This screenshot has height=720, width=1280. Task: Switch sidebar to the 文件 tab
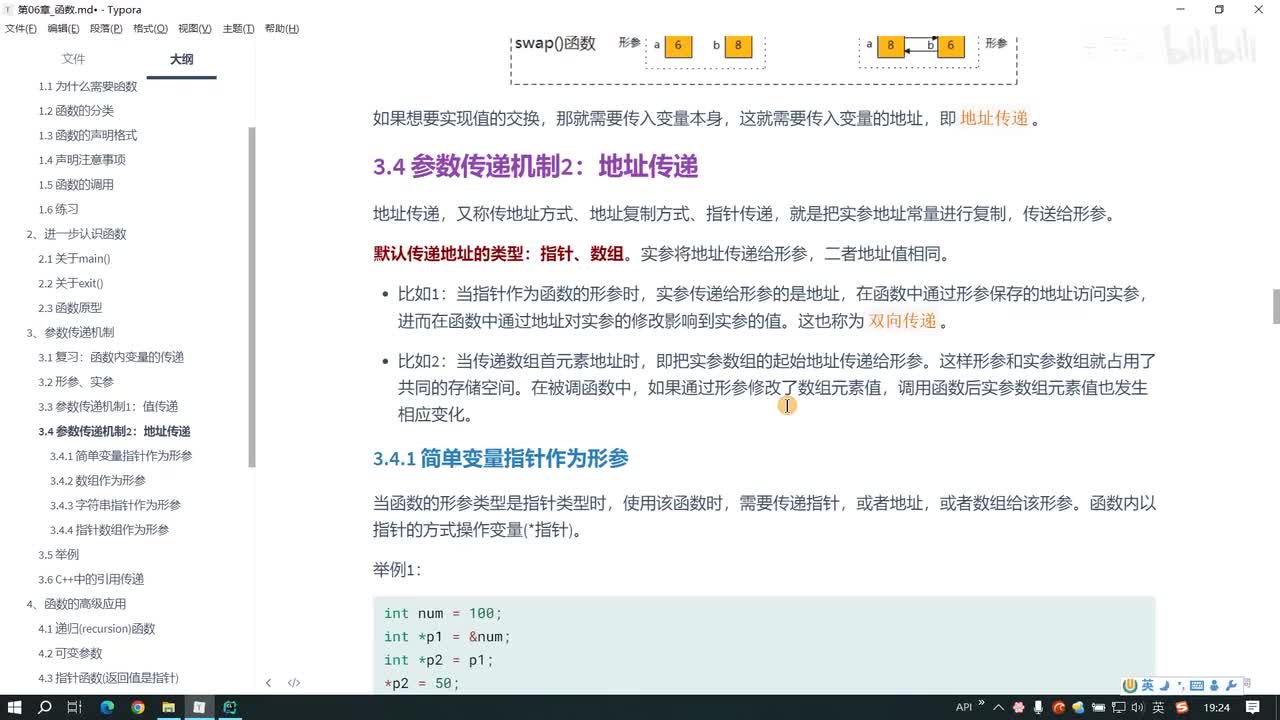point(74,59)
